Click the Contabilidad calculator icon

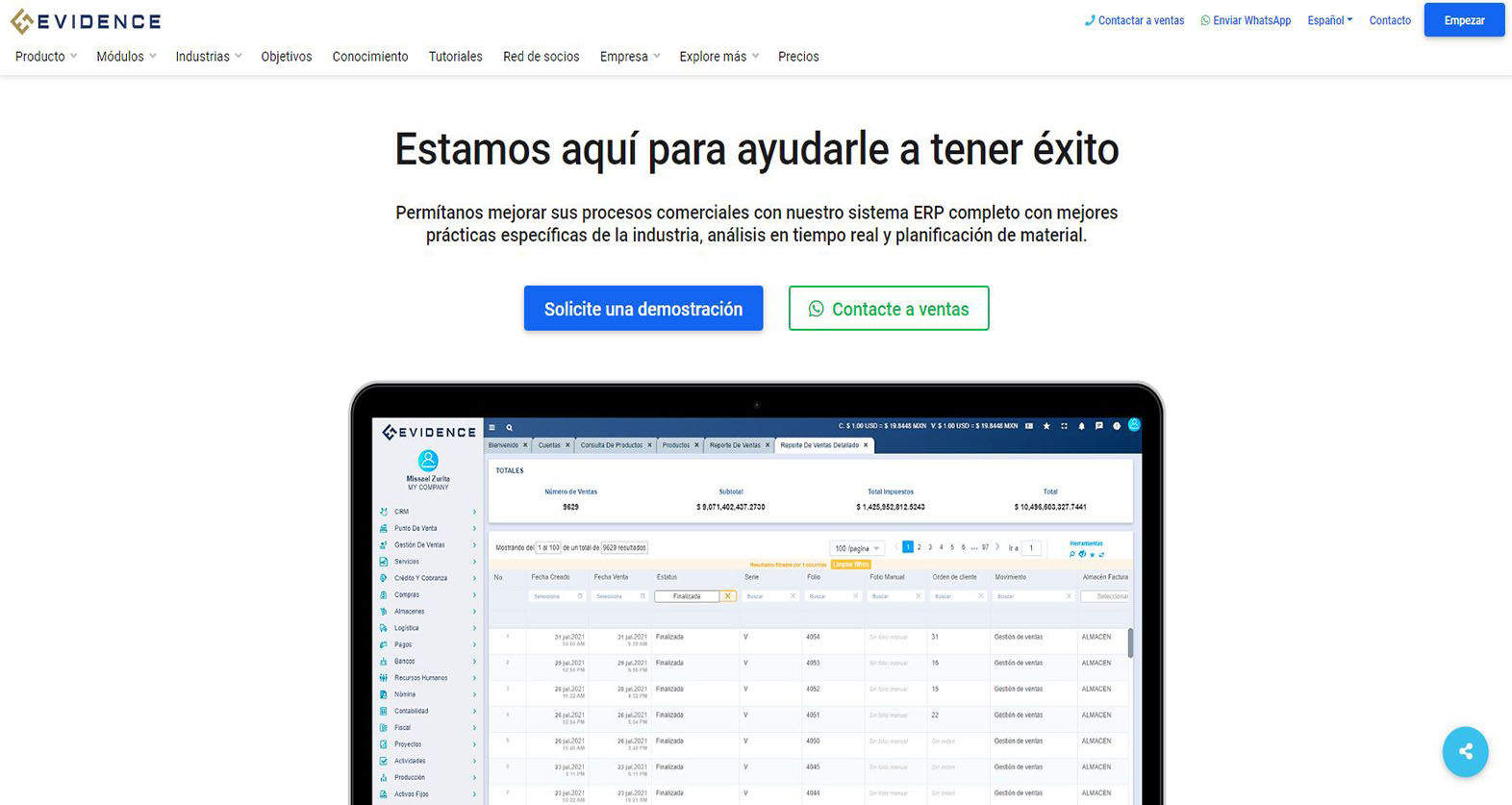point(384,711)
